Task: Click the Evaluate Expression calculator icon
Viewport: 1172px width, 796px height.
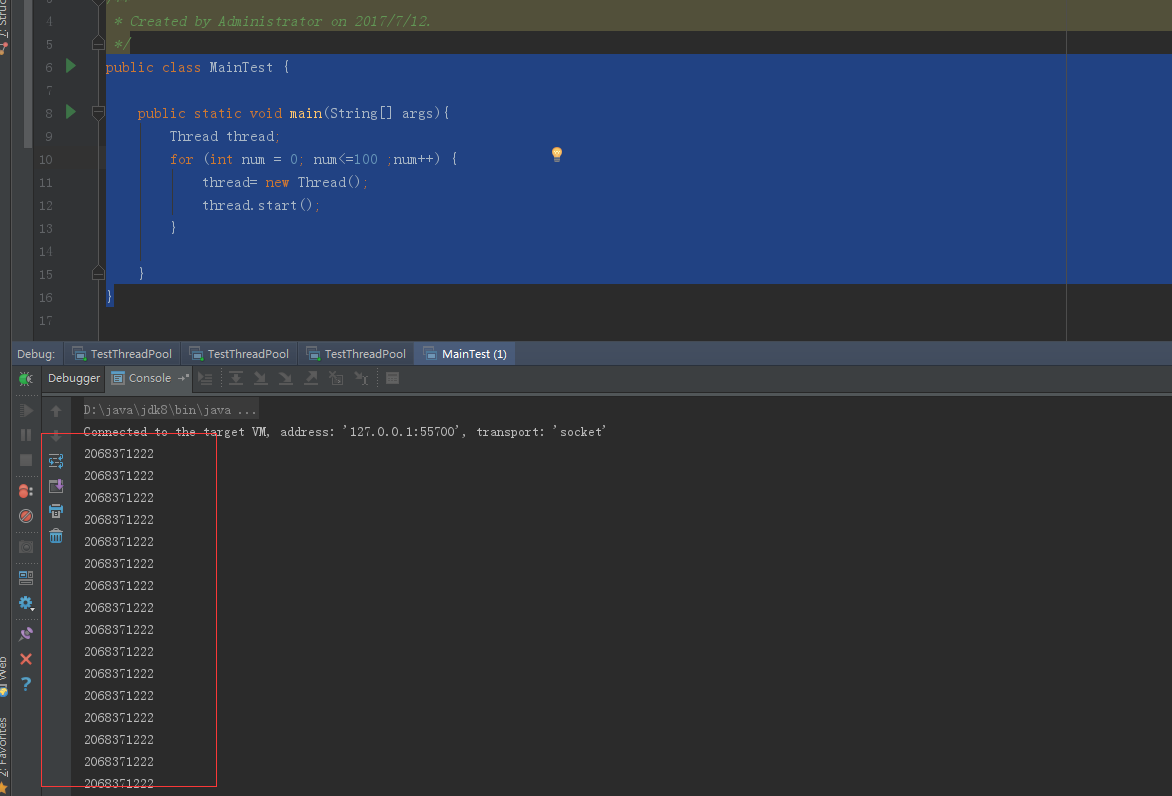Action: (x=392, y=379)
